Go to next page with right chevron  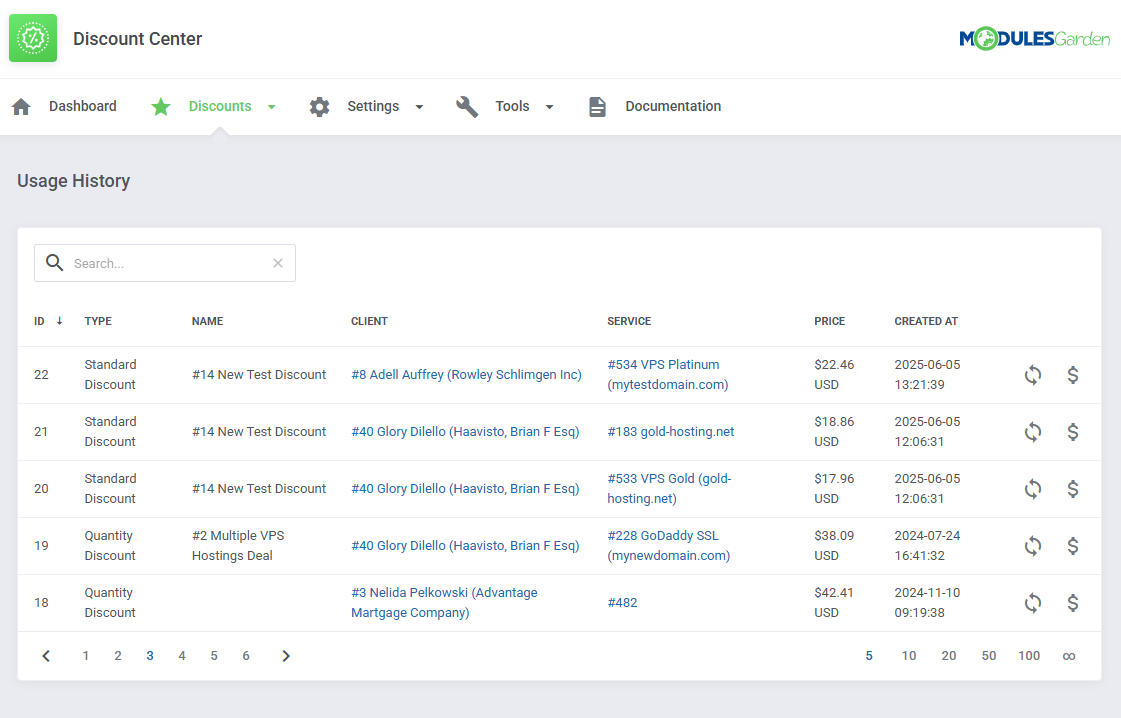[x=286, y=656]
